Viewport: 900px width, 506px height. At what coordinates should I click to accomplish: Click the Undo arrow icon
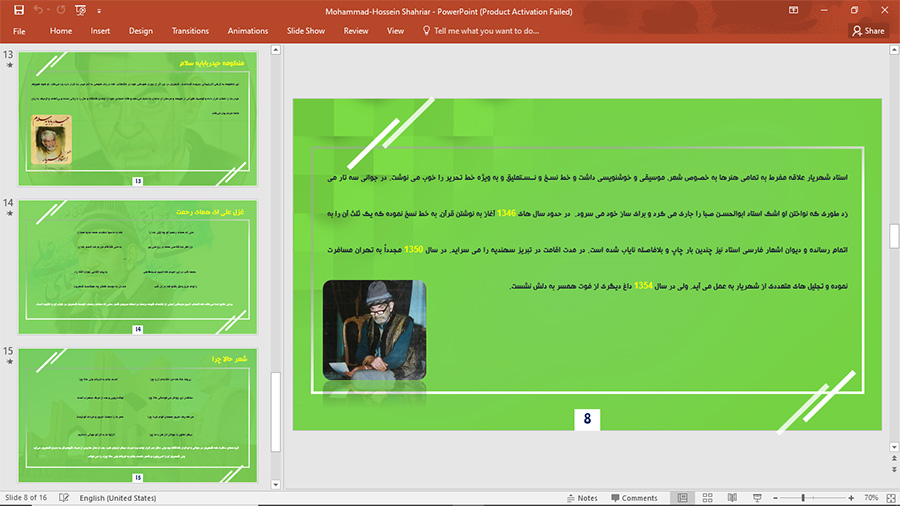pos(40,10)
